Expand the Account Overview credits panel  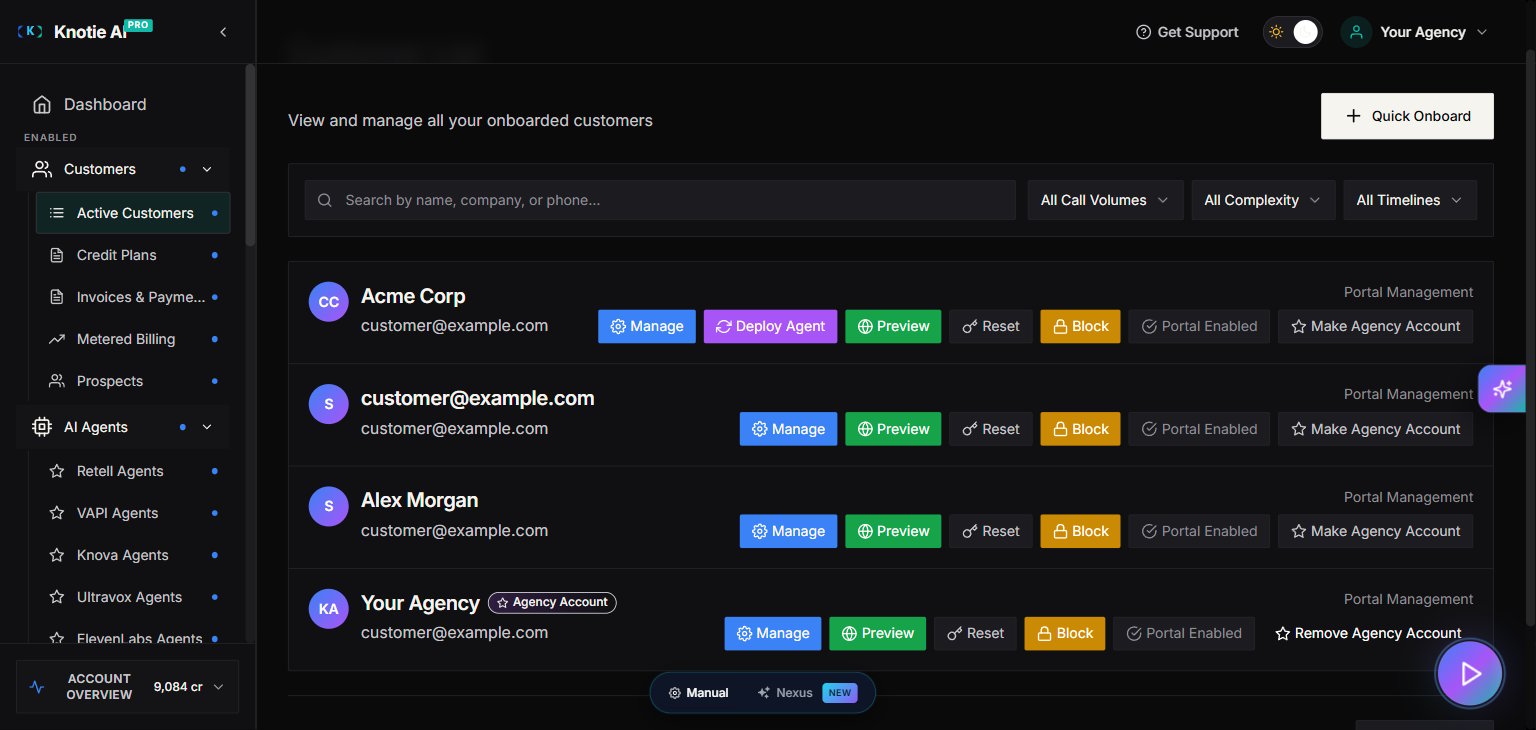click(x=127, y=687)
